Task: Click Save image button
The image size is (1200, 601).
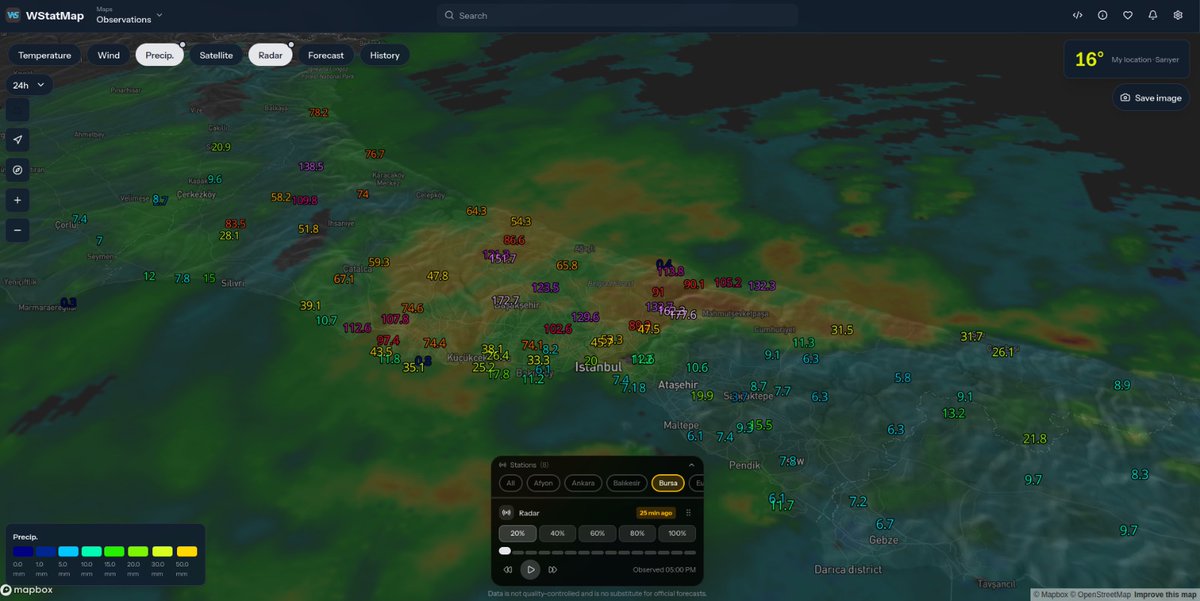Action: [x=1151, y=98]
